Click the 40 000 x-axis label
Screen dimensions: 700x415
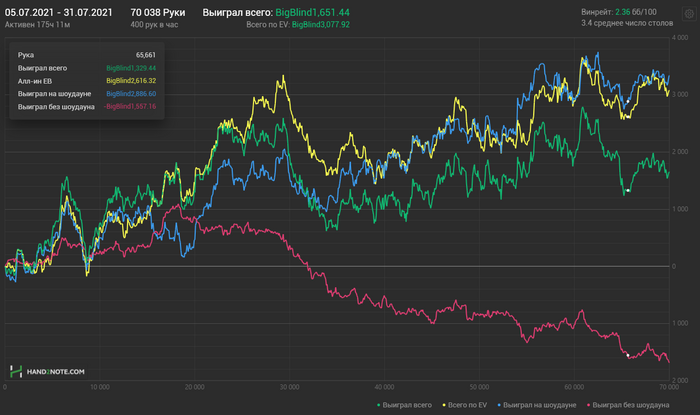[x=384, y=387]
